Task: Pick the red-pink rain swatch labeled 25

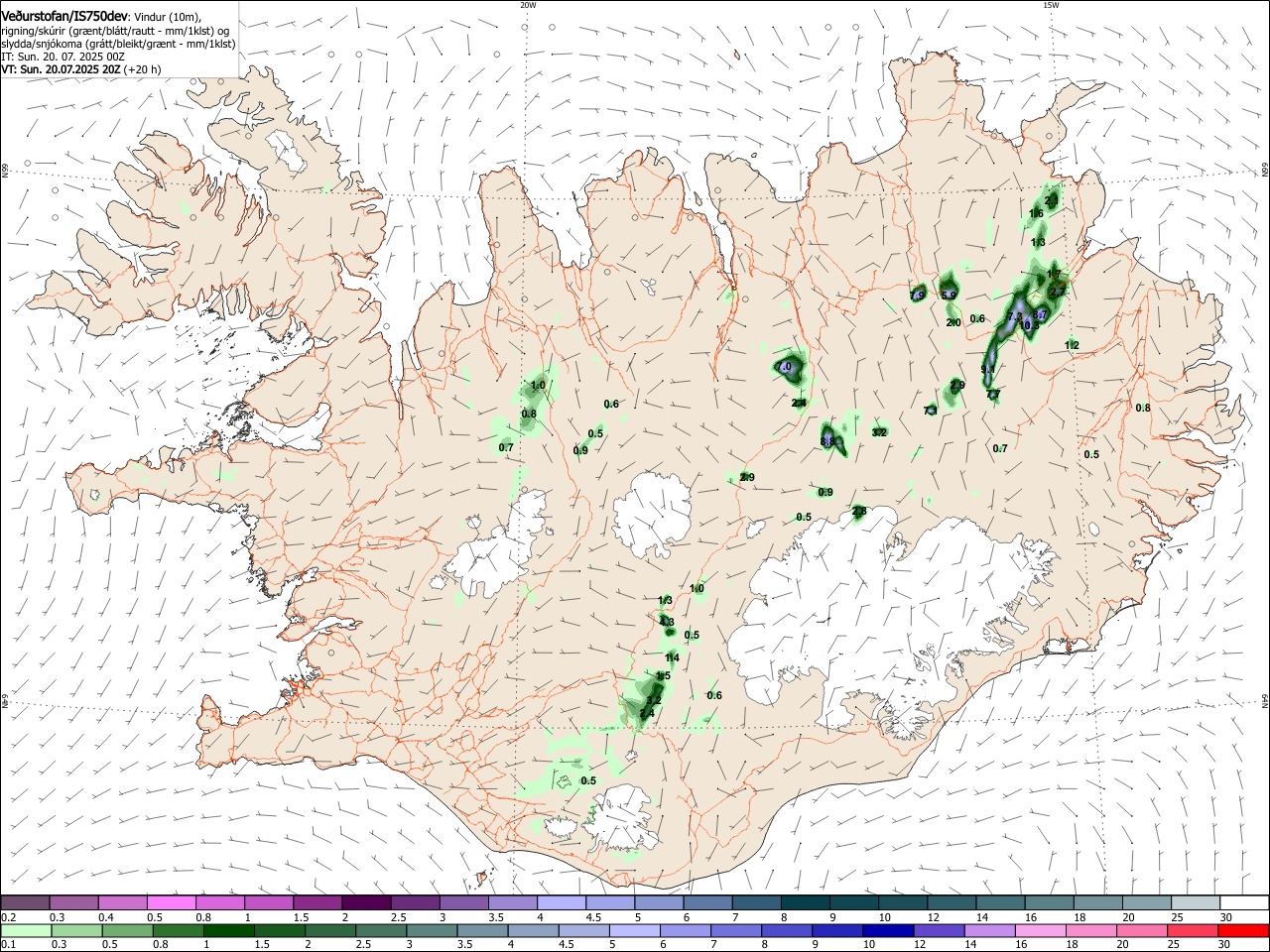Action: [x=1192, y=930]
